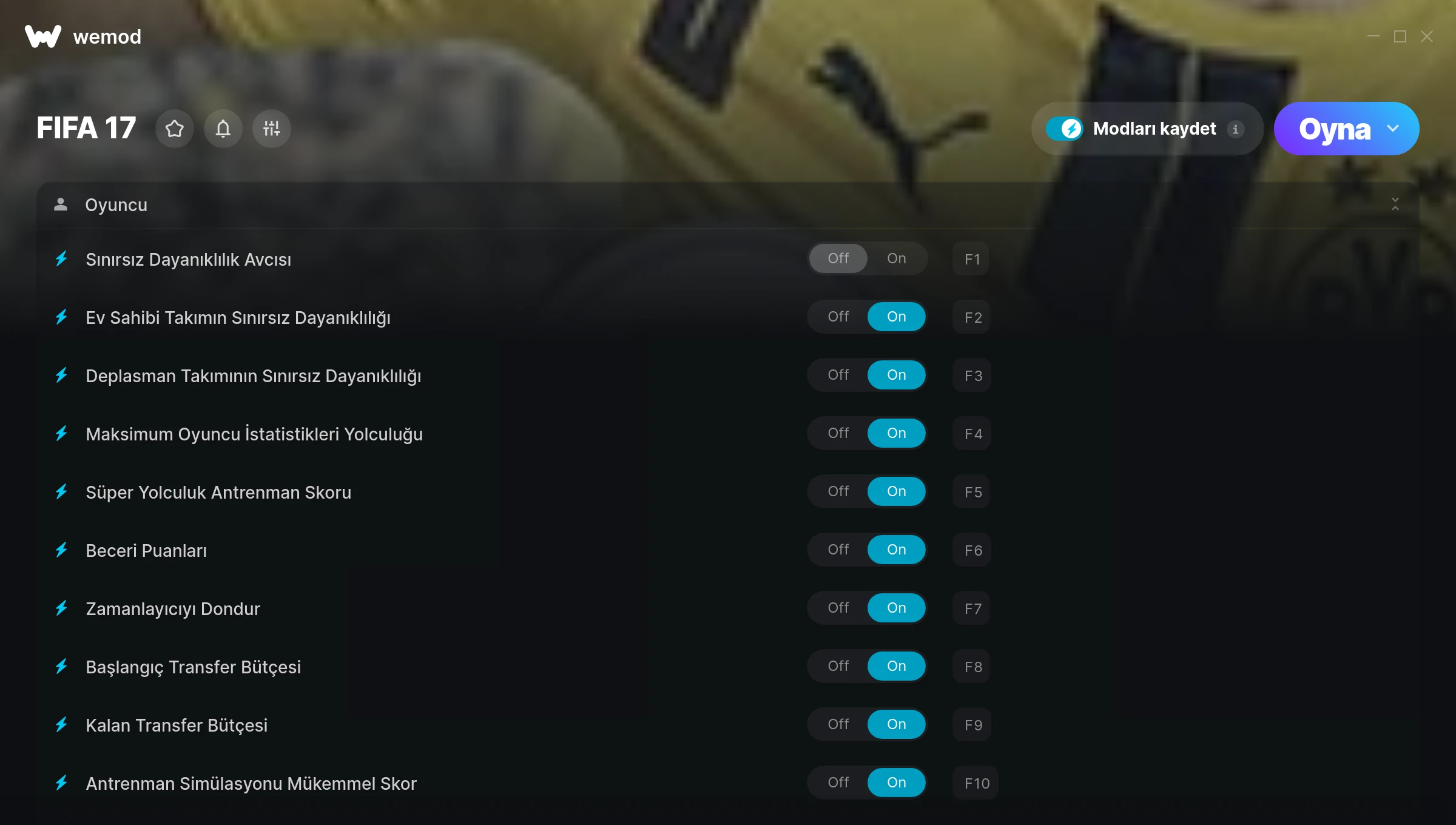Add FIFA 17 to favorites with star icon
This screenshot has height=825, width=1456.
pos(175,129)
